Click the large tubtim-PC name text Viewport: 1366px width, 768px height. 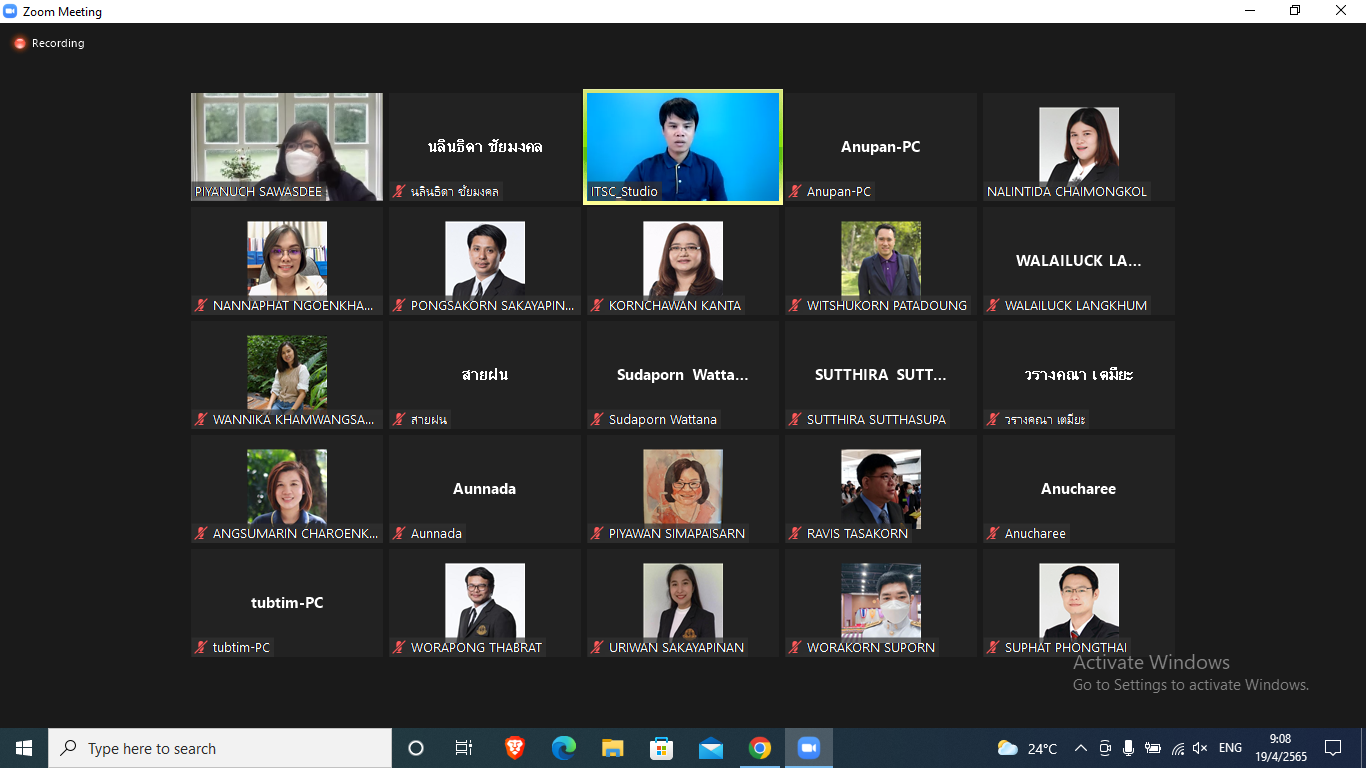pos(287,603)
